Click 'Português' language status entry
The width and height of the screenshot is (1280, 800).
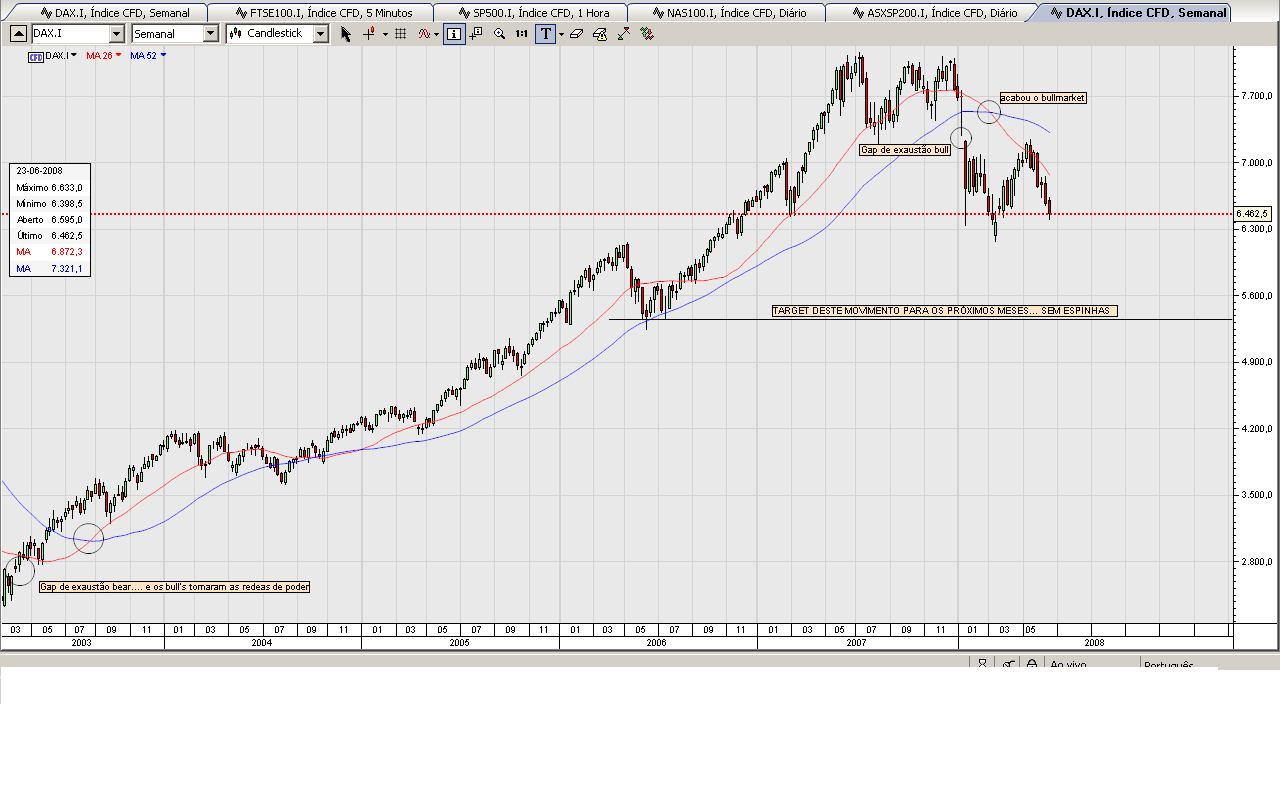coord(1168,664)
